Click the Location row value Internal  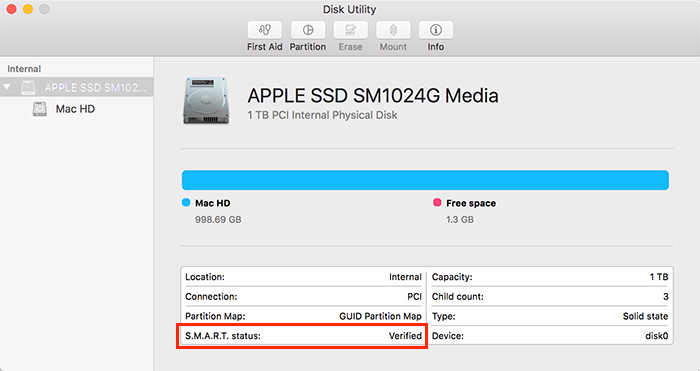(x=405, y=277)
